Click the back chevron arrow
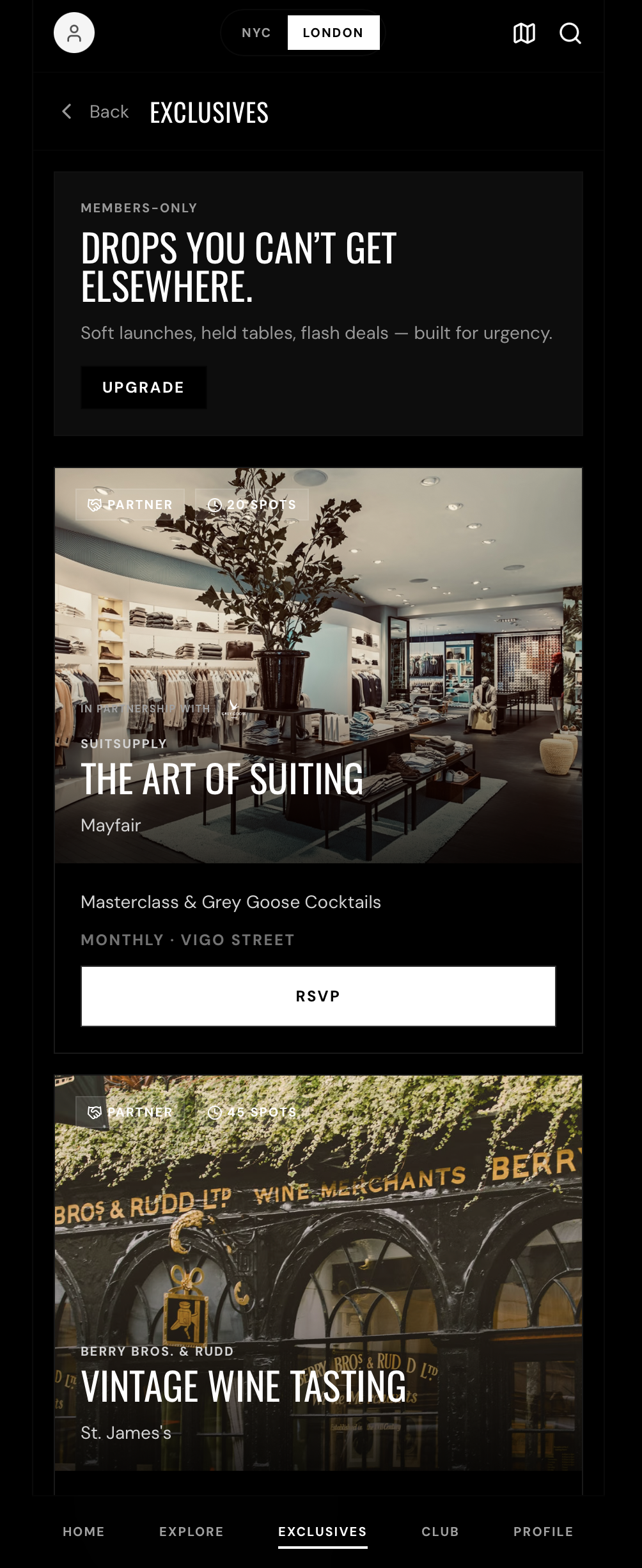This screenshot has height=1568, width=642. (67, 111)
